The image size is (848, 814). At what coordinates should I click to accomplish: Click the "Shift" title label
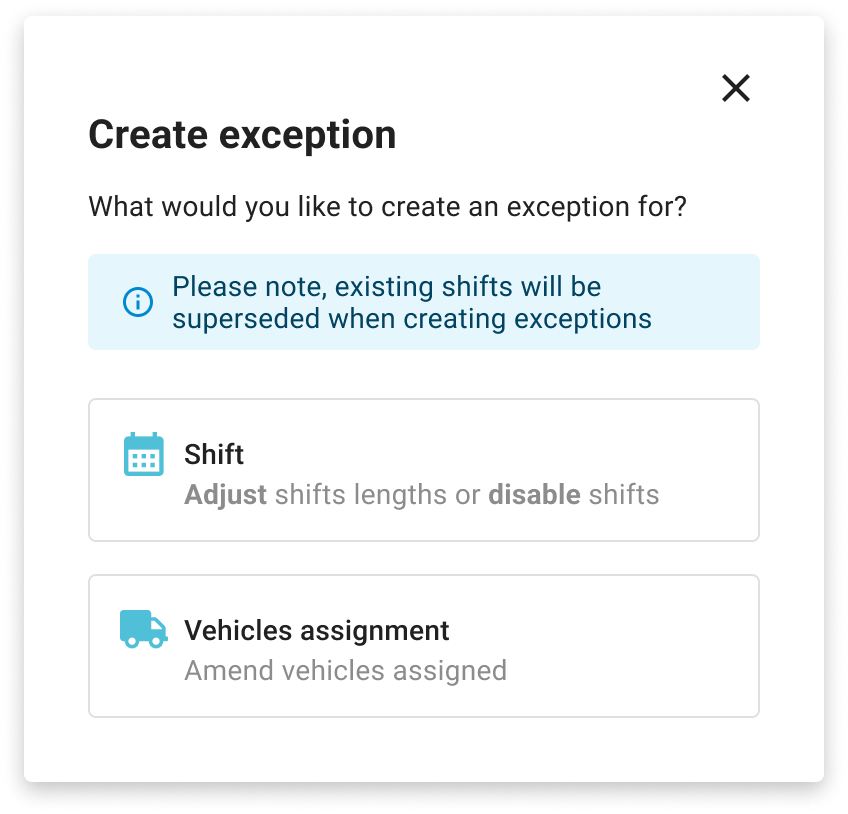point(214,455)
